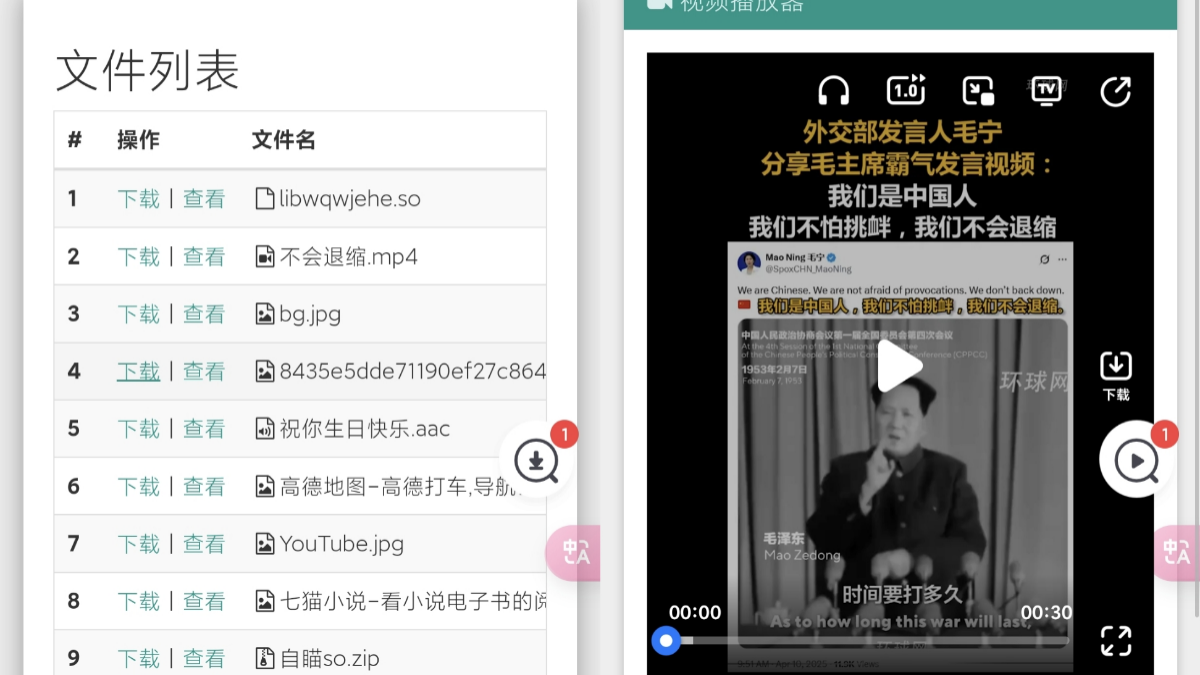Select file name libwqwjehe.so
Viewport: 1200px width, 675px height.
point(350,199)
